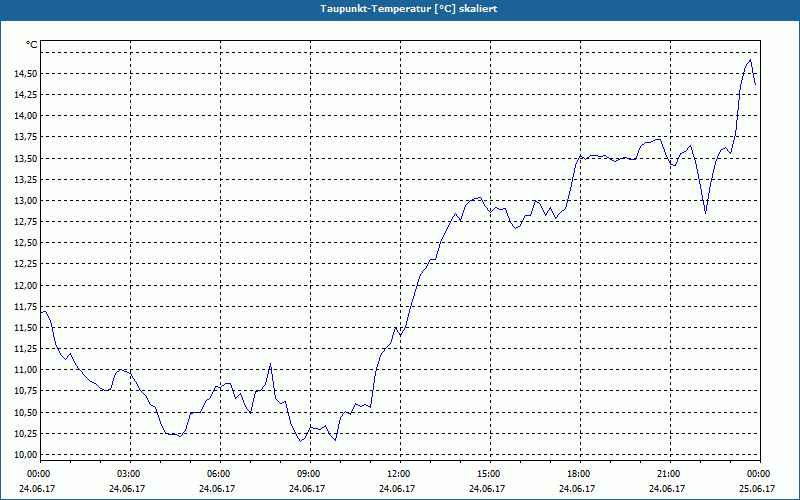Click the 11,75 y-axis label
The height and width of the screenshot is (500, 800).
tap(26, 307)
